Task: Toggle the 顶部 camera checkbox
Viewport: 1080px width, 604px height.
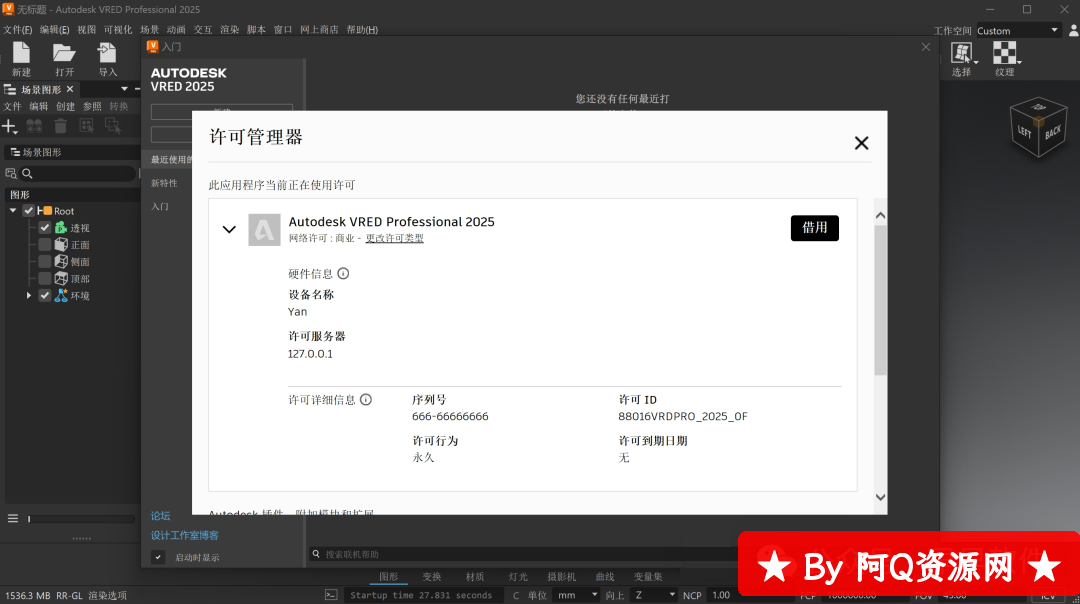Action: click(x=45, y=278)
